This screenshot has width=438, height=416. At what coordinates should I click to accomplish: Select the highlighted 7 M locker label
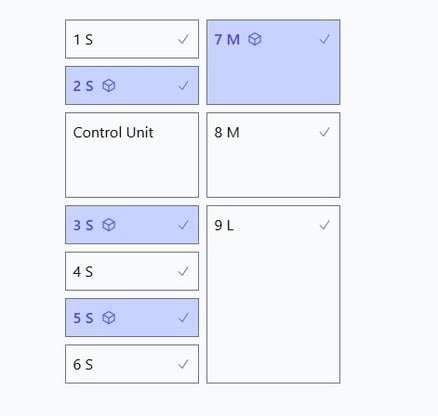point(227,40)
